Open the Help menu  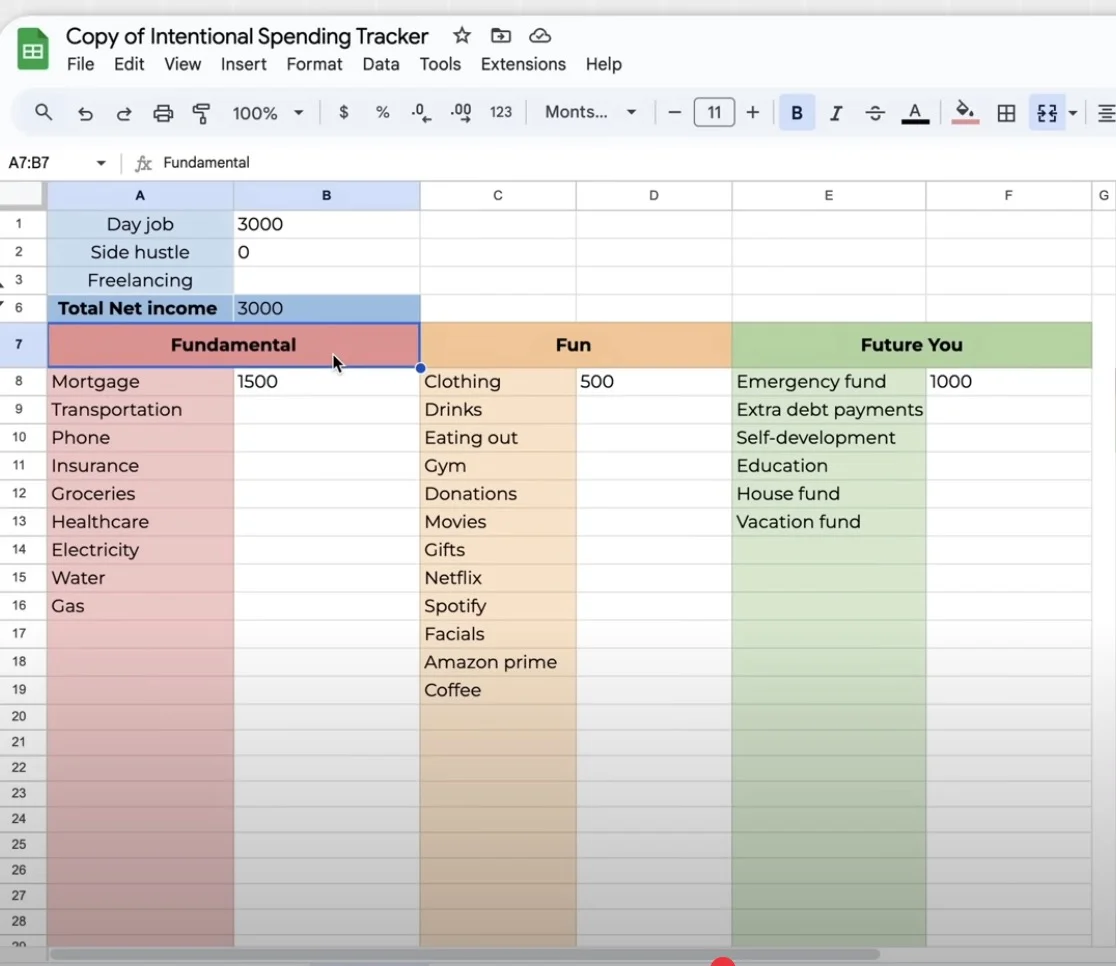click(604, 64)
